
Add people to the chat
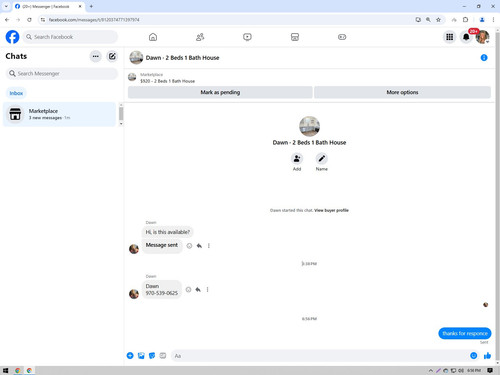[297, 159]
